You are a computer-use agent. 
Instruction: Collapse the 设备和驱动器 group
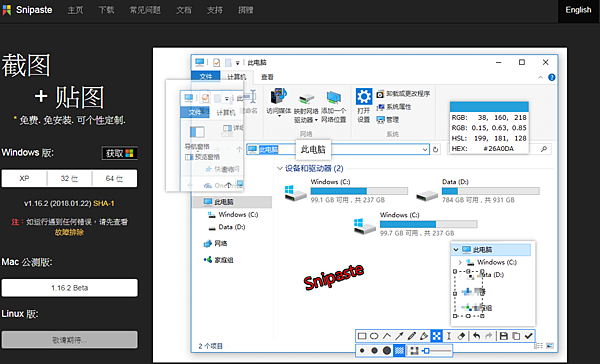(280, 168)
